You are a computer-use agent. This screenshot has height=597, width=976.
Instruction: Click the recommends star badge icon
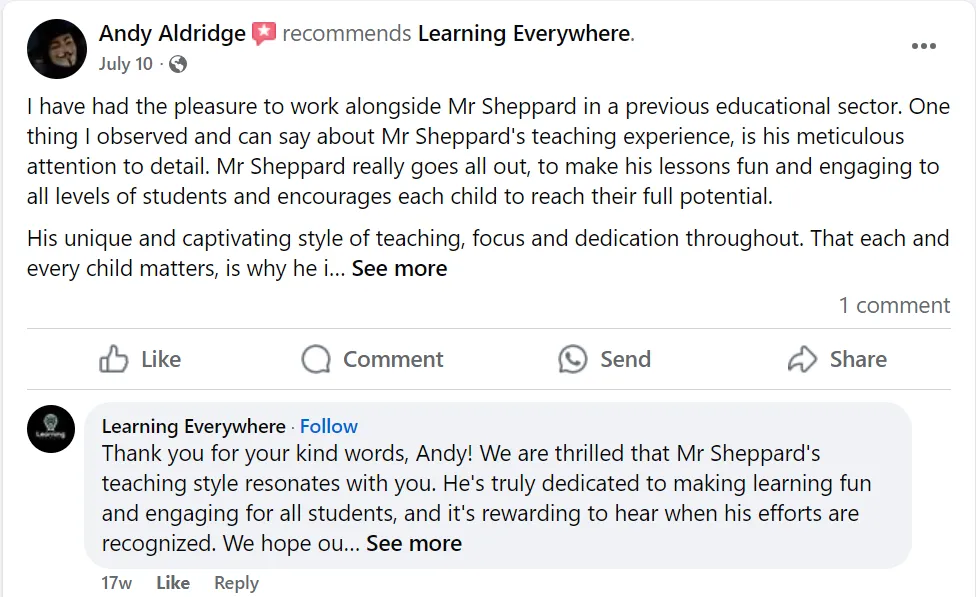[x=264, y=34]
